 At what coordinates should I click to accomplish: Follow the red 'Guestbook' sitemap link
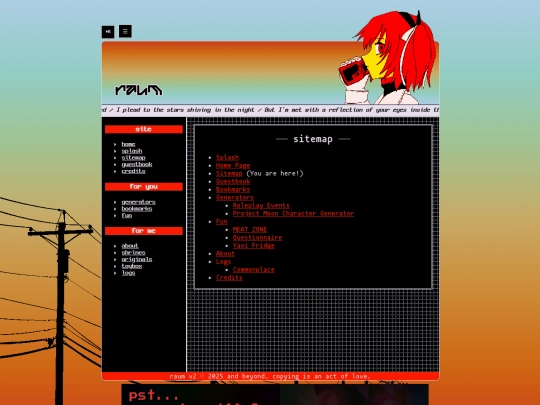pyautogui.click(x=233, y=181)
